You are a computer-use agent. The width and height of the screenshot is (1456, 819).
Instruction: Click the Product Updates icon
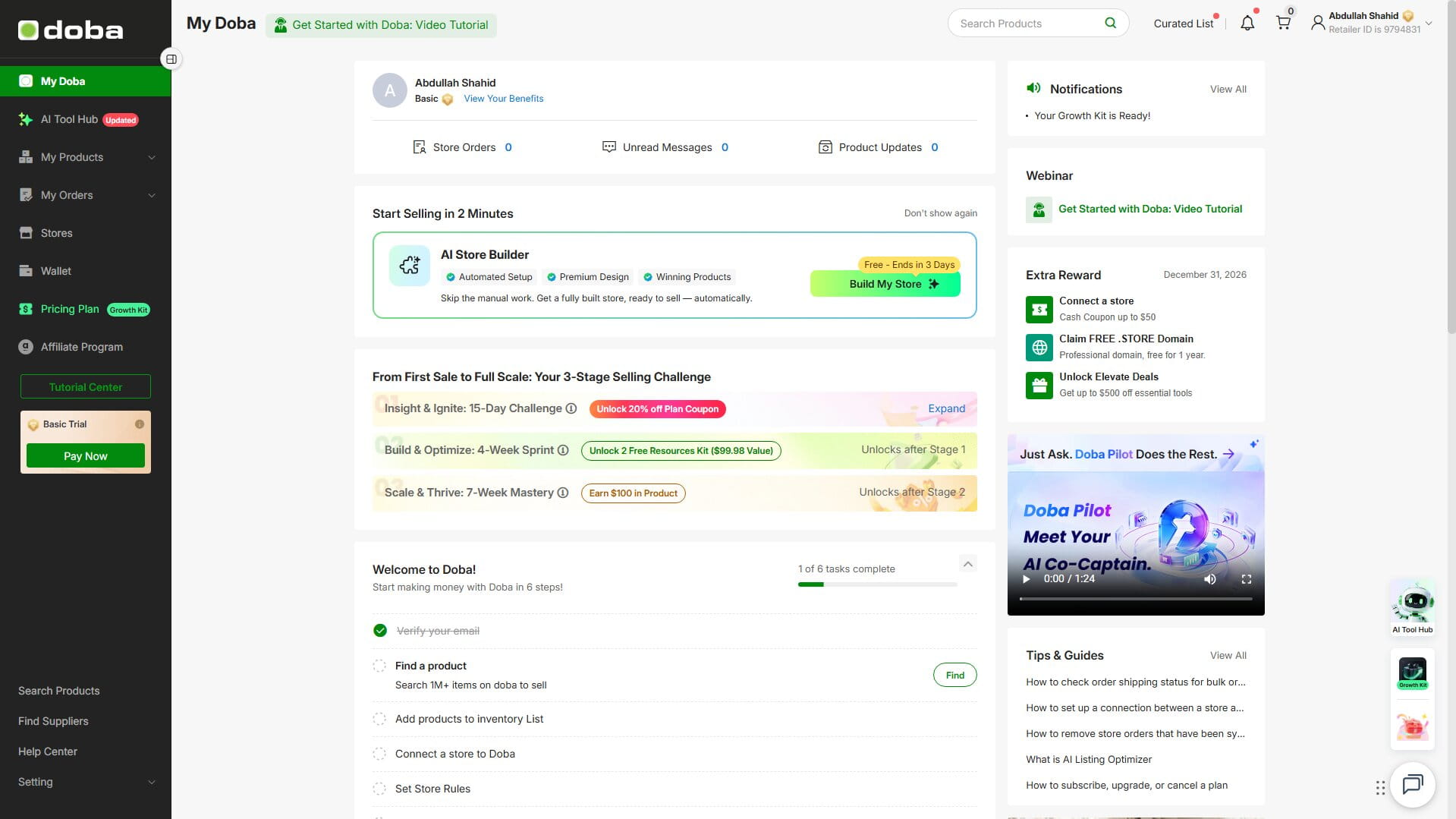(x=825, y=147)
